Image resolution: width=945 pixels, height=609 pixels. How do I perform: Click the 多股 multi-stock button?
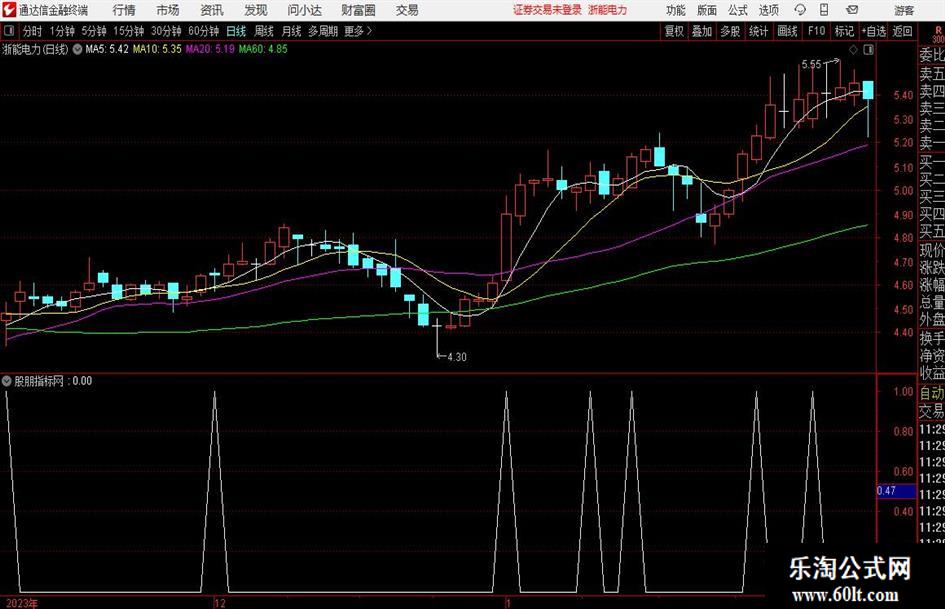coord(730,31)
